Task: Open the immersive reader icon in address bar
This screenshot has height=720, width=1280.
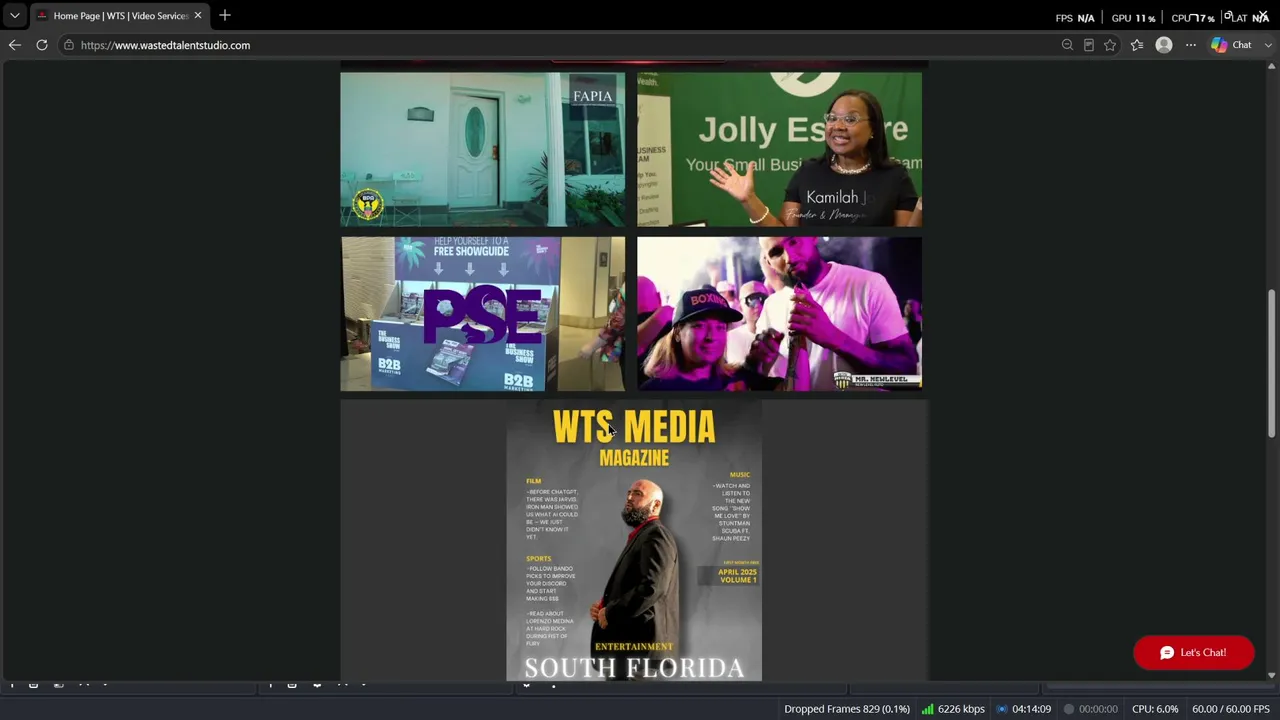Action: click(x=1089, y=45)
